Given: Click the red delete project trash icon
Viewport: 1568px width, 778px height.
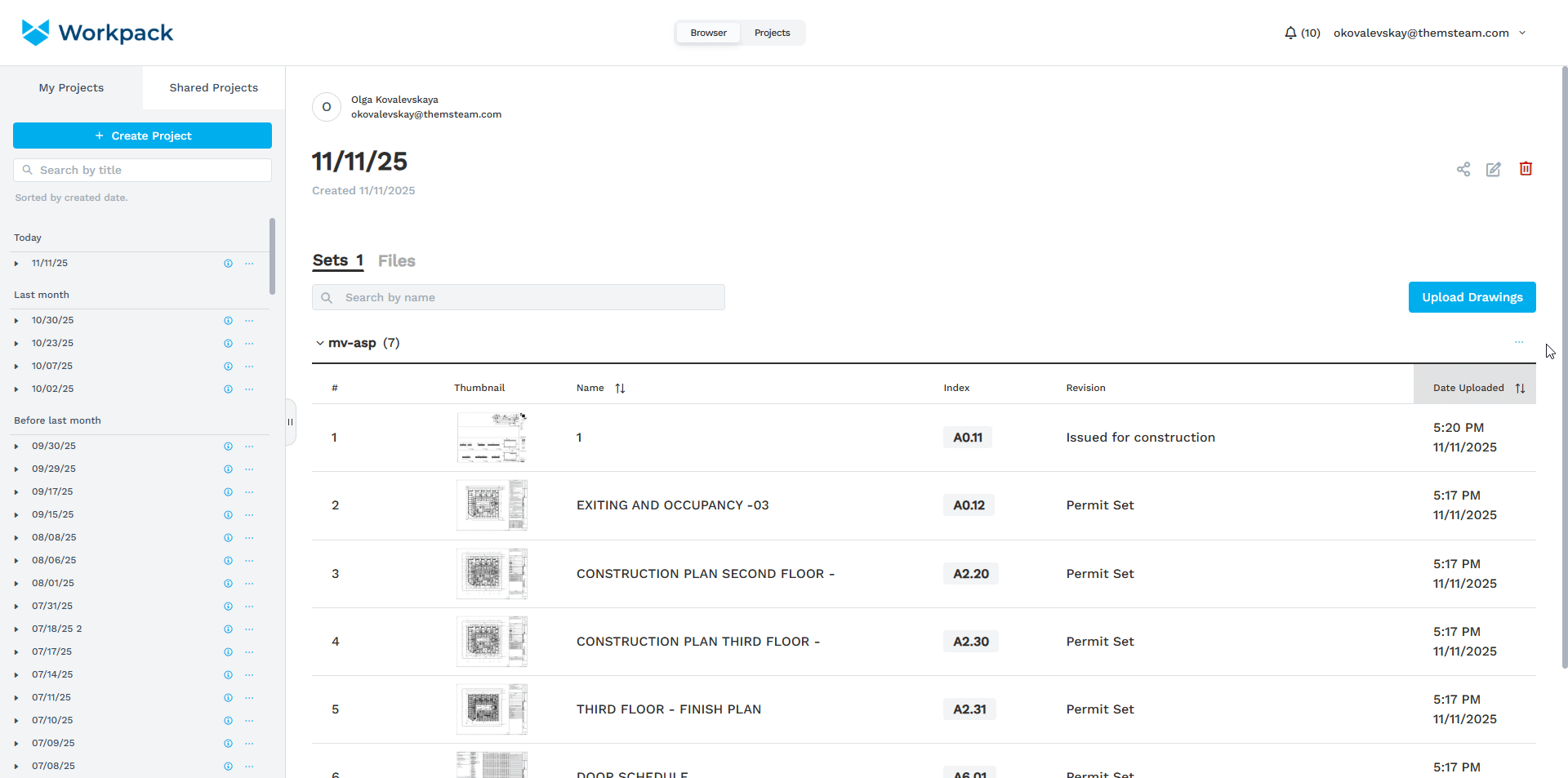Looking at the screenshot, I should click(x=1525, y=169).
